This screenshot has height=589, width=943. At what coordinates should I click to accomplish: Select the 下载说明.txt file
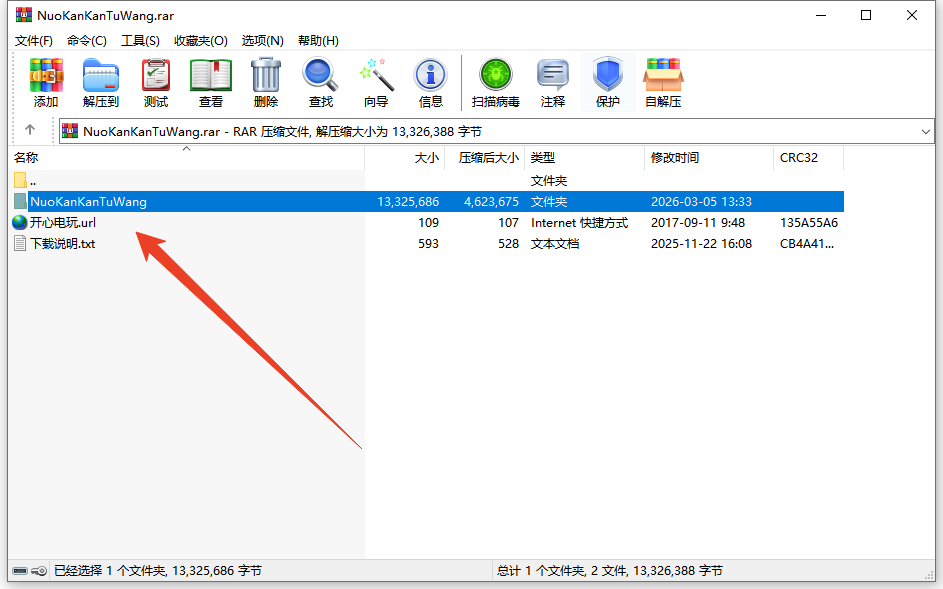pyautogui.click(x=63, y=244)
